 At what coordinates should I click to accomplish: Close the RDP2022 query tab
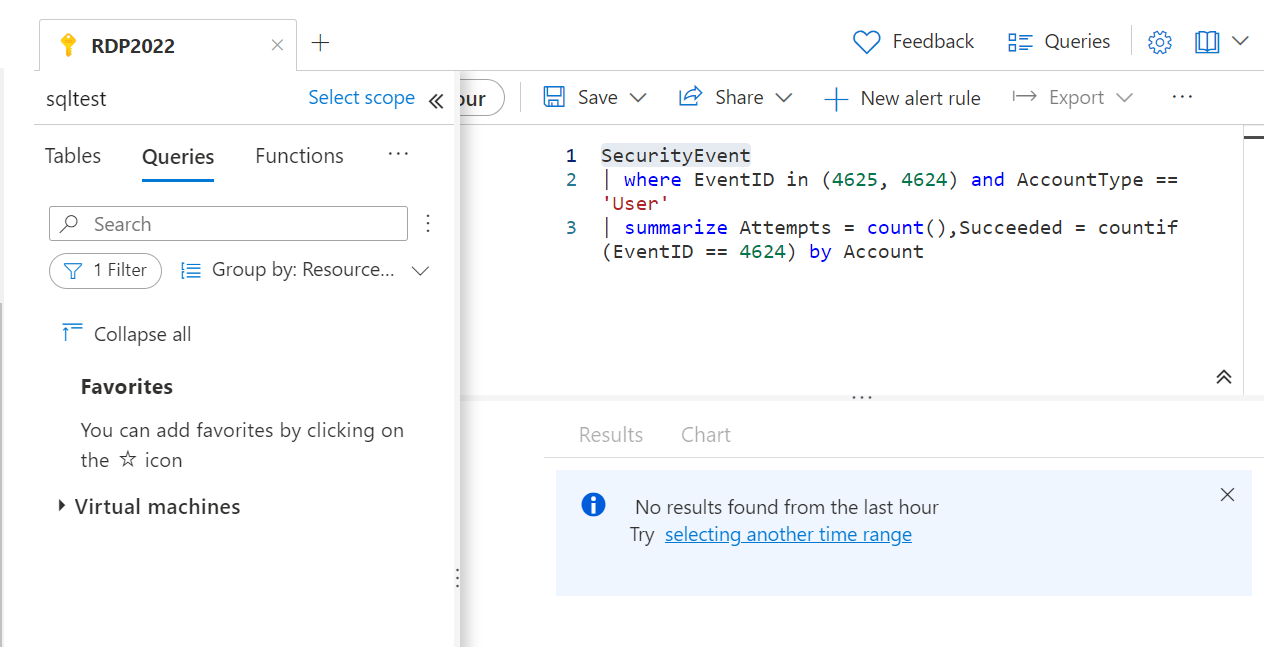coord(278,45)
